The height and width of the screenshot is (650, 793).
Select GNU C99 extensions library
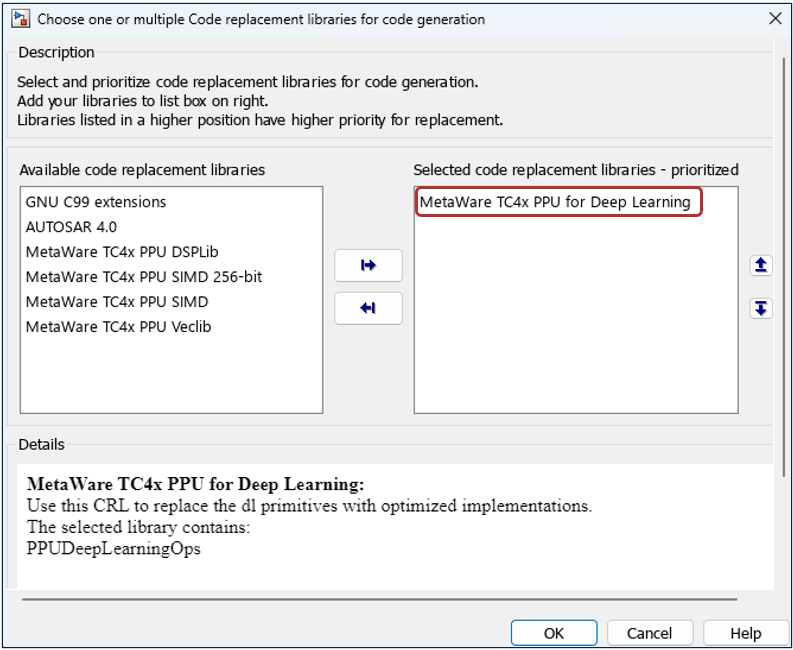[96, 202]
